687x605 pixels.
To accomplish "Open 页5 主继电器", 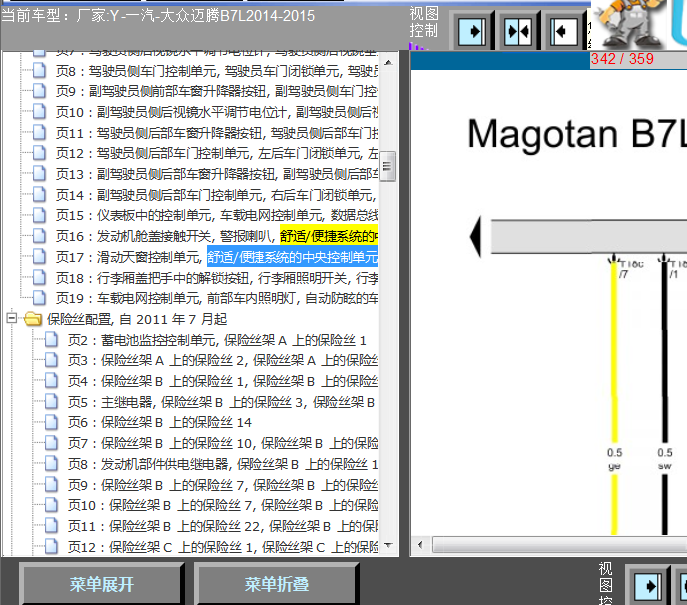I will click(221, 402).
